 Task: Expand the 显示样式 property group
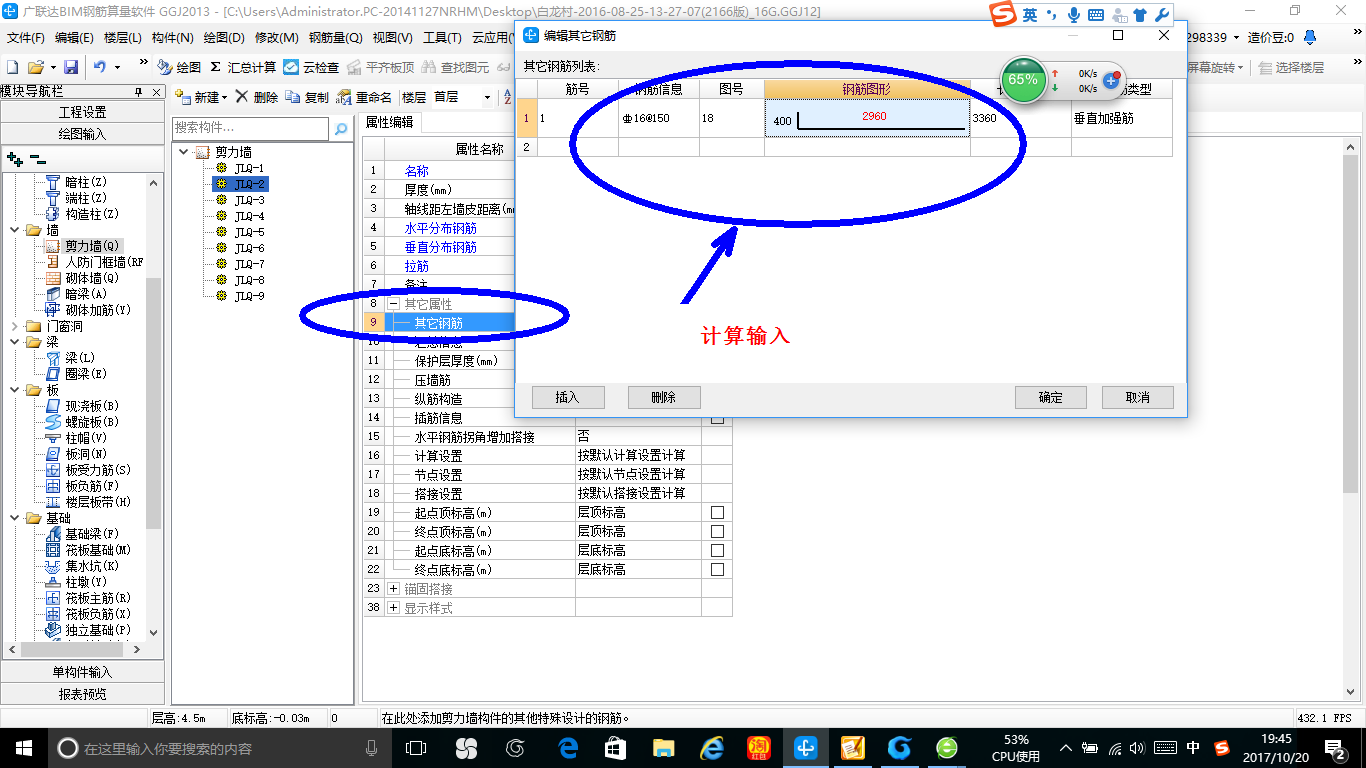(394, 608)
